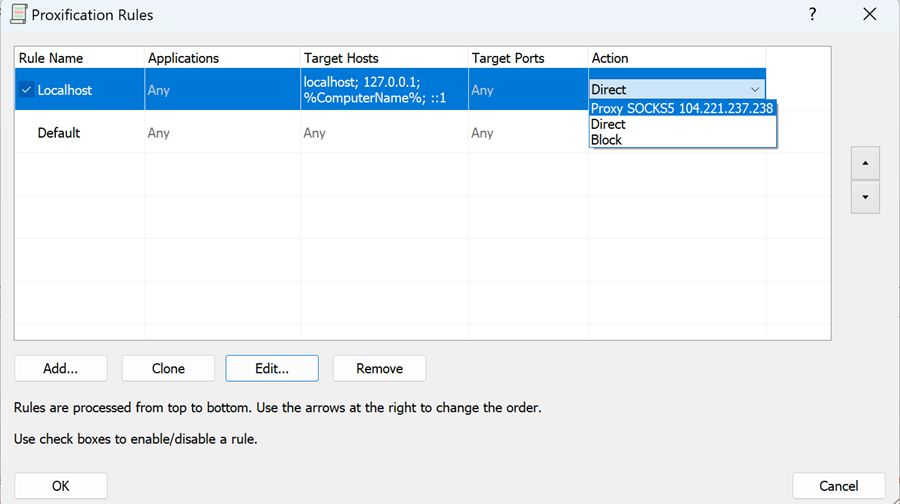Image resolution: width=900 pixels, height=504 pixels.
Task: Click the Proxification Rules title icon
Action: [19, 14]
